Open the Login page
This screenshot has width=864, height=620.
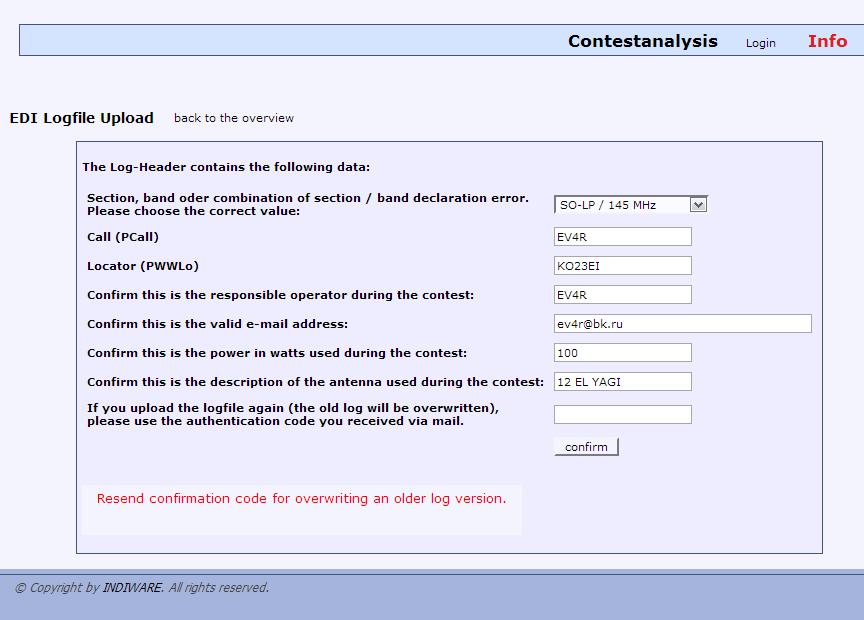[x=760, y=43]
